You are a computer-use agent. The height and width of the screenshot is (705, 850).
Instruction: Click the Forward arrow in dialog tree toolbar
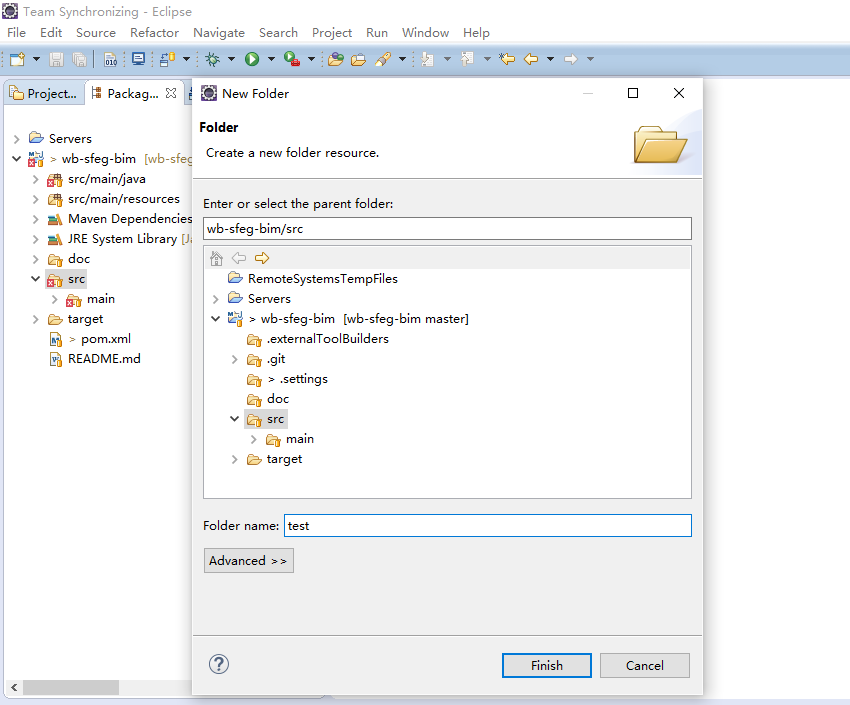click(262, 258)
